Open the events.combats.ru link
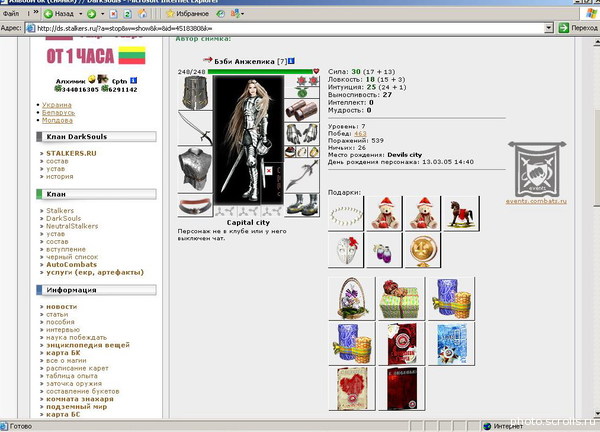600x432 pixels. [x=536, y=201]
